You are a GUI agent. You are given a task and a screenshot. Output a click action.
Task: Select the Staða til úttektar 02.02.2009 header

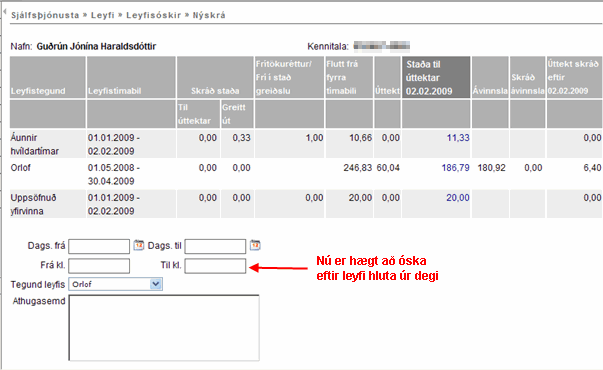pos(436,77)
